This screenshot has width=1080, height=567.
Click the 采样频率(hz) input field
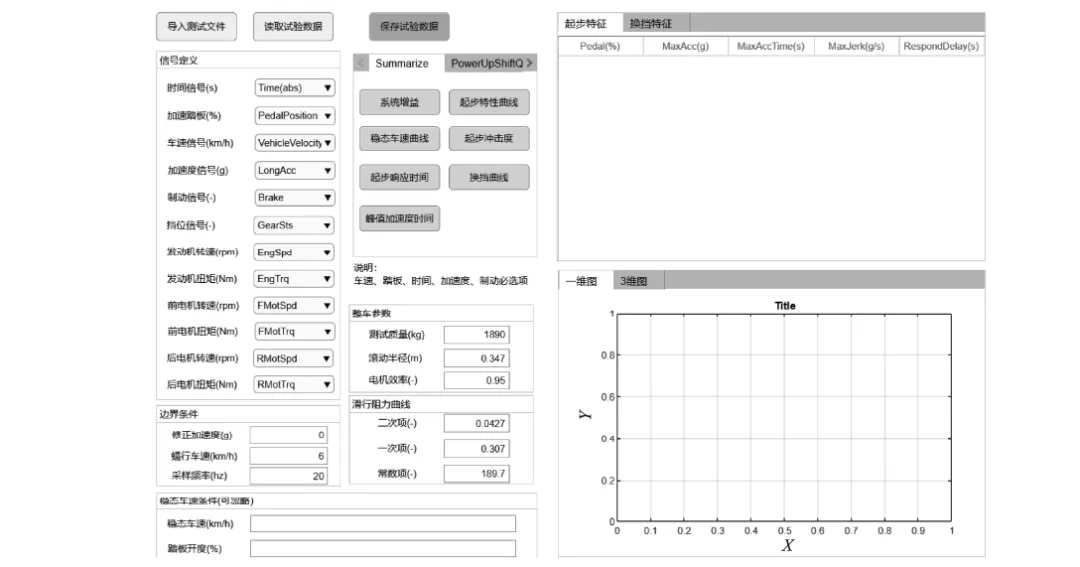tap(289, 475)
